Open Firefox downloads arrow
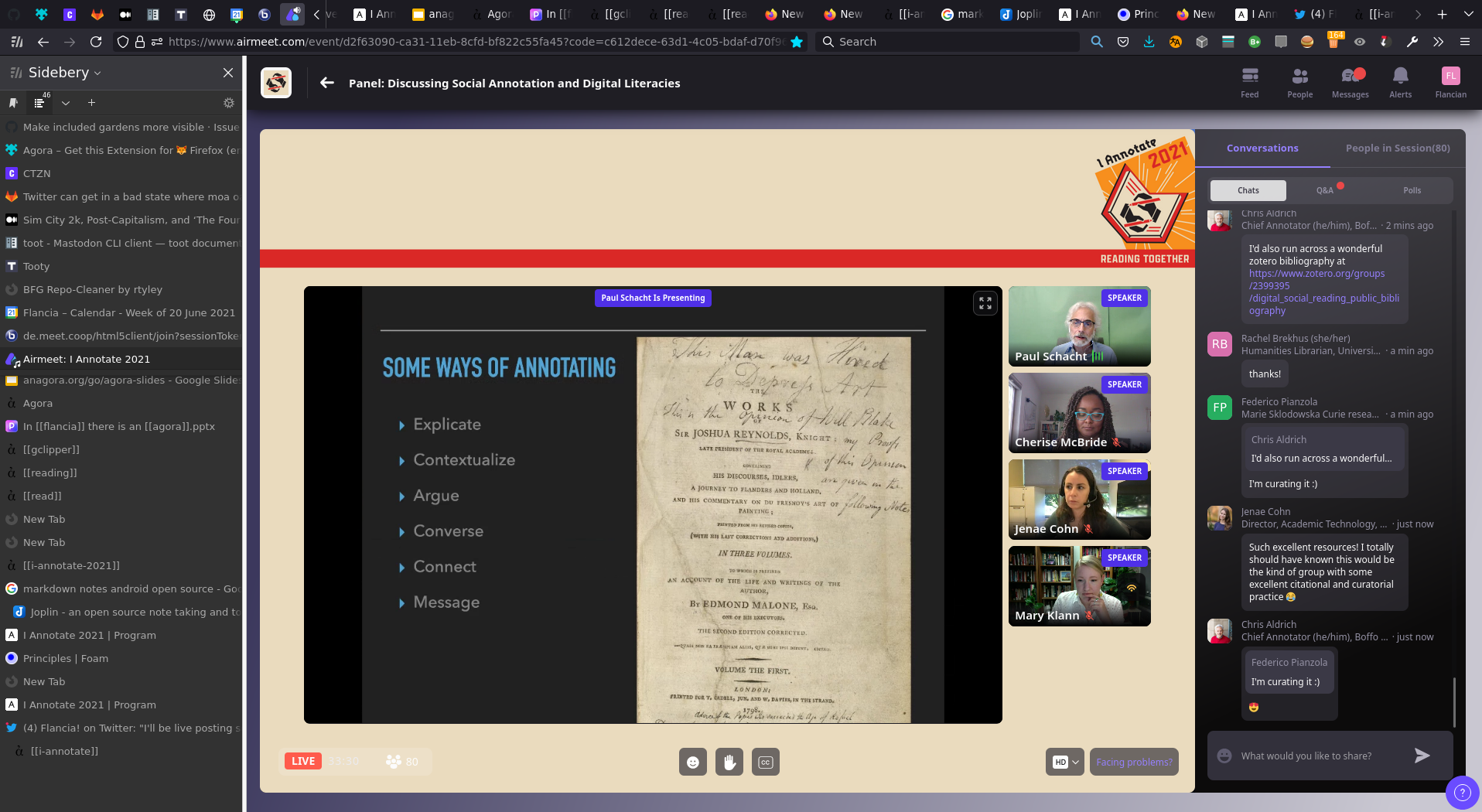 click(1149, 42)
